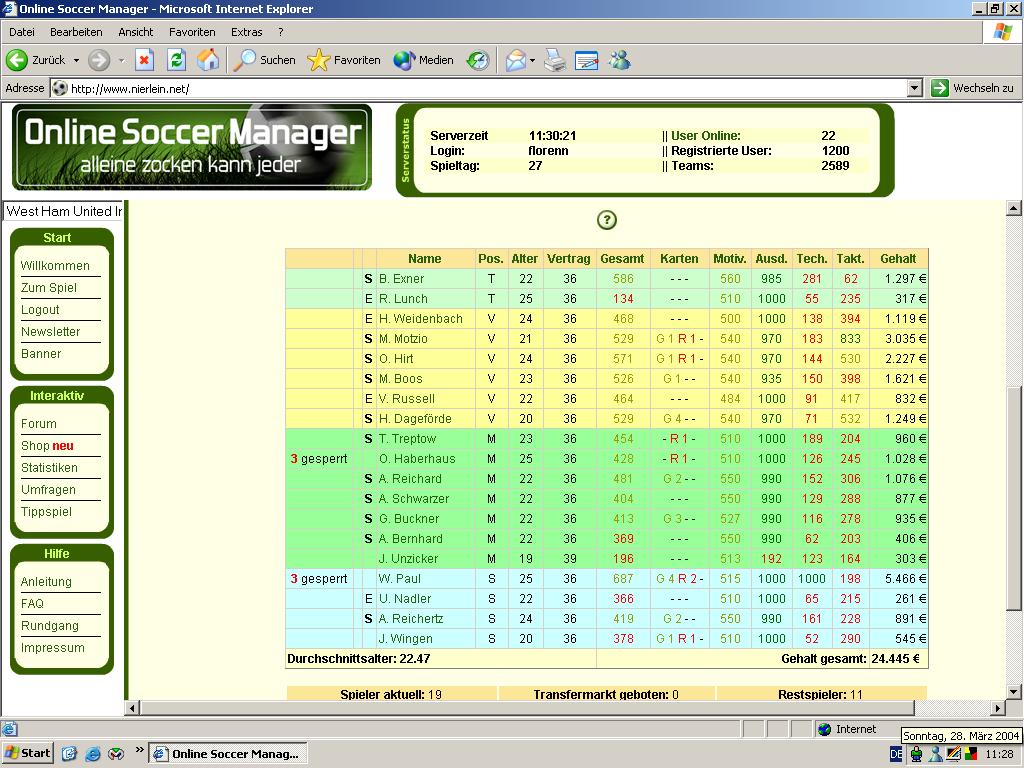Click the Forward navigation arrow icon
Viewport: 1024px width, 768px height.
pos(99,60)
